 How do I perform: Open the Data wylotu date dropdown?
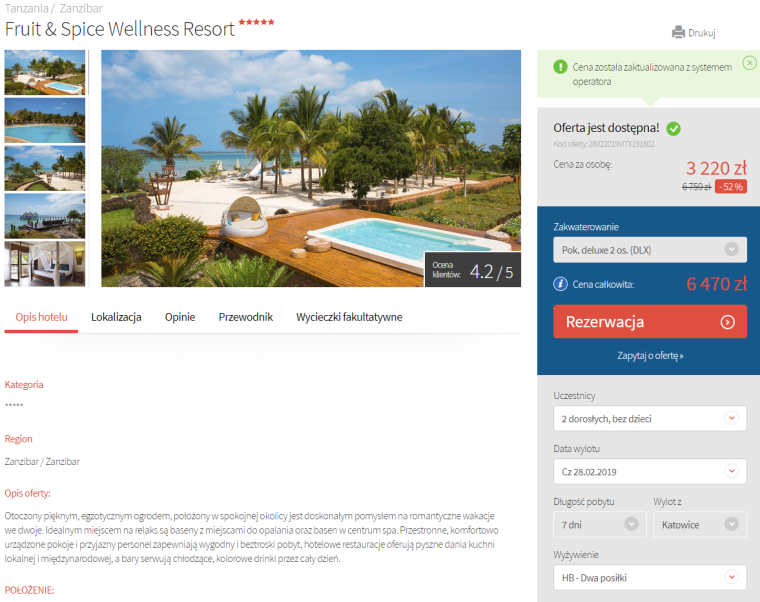coord(649,472)
